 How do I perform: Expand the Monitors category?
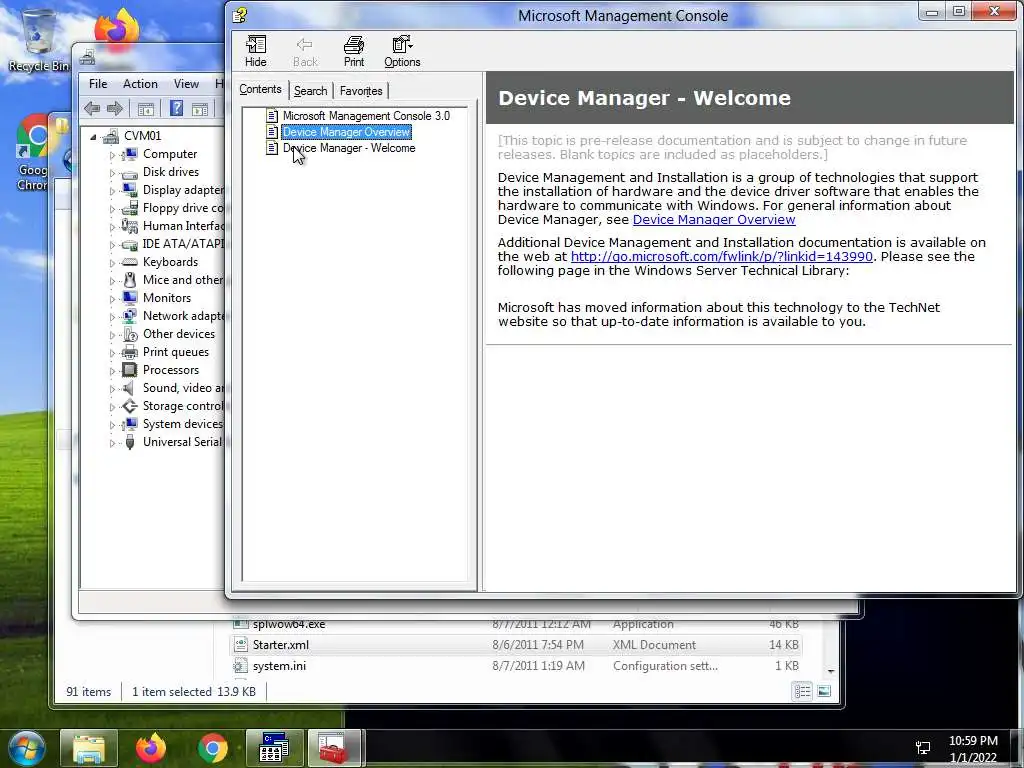tap(112, 298)
